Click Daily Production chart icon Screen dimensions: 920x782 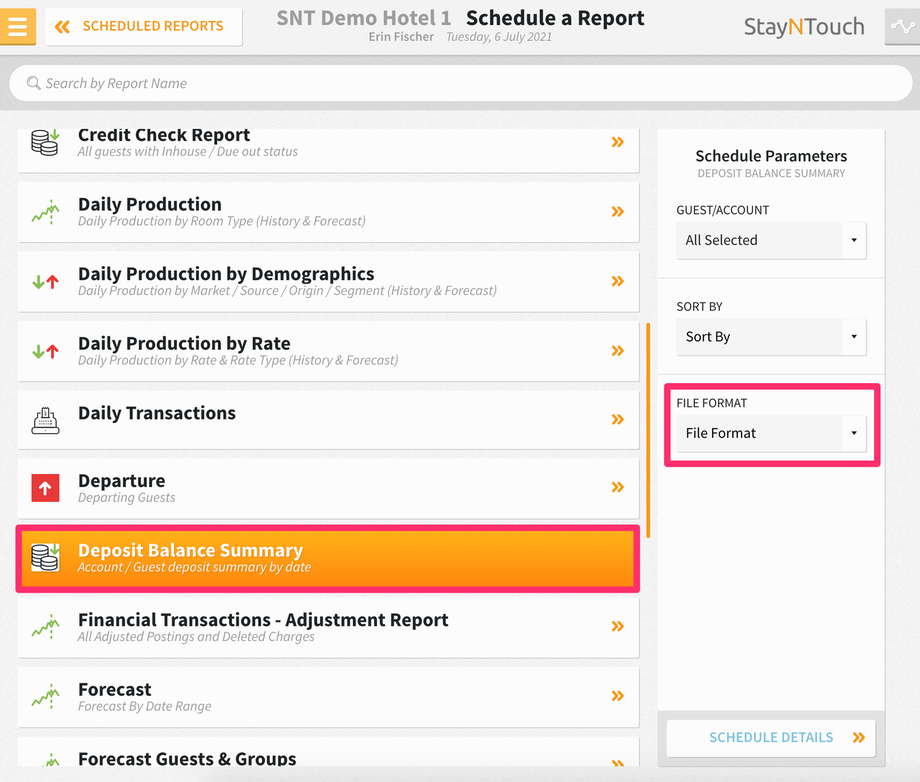coord(45,212)
